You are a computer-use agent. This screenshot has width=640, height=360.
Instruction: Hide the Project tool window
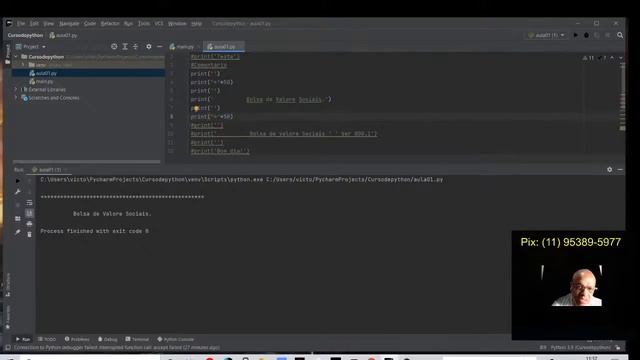160,47
